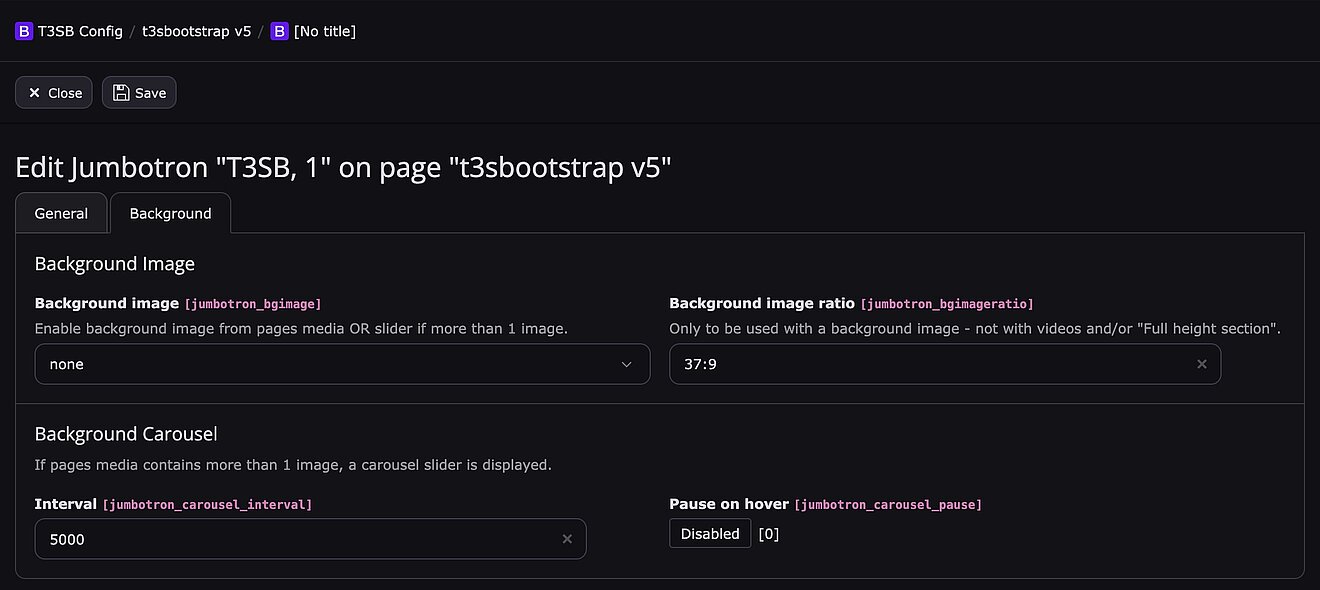Go to t3sbootstrap v5 breadcrumb page
This screenshot has width=1320, height=590.
[x=196, y=31]
